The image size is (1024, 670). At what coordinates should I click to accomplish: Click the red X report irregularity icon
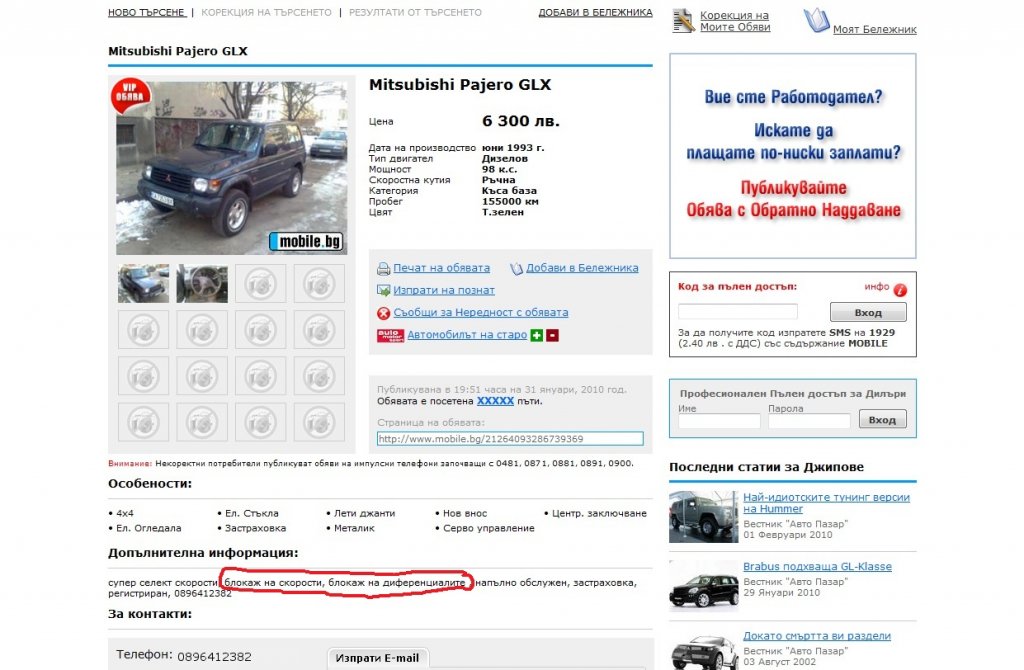pyautogui.click(x=383, y=313)
